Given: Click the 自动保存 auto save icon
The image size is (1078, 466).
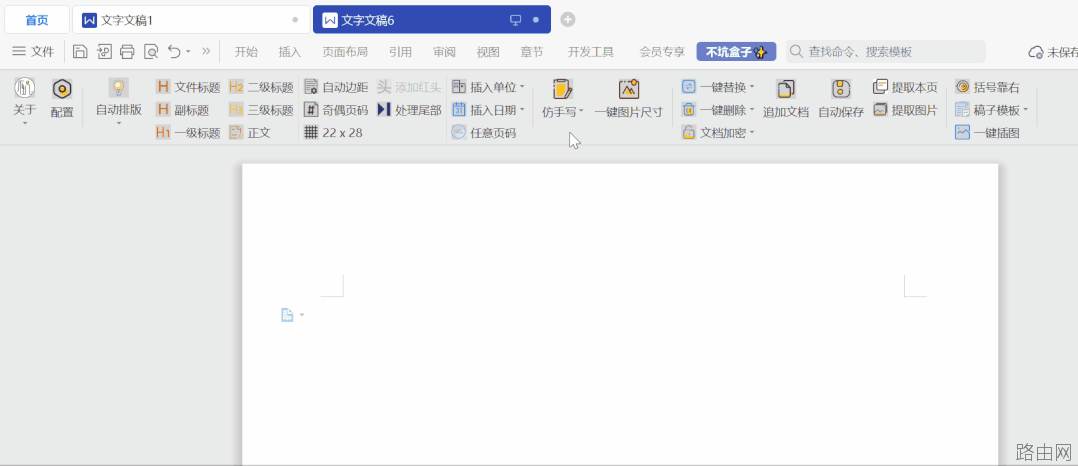Looking at the screenshot, I should 841,89.
